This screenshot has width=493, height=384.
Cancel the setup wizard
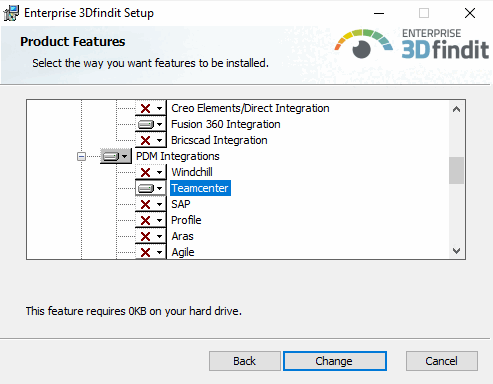tap(442, 361)
